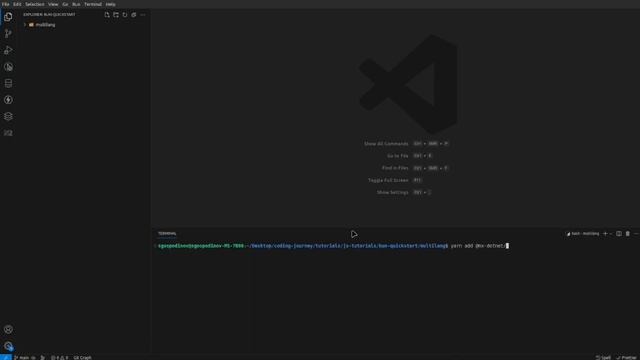This screenshot has width=640, height=360.
Task: Open the Selection menu
Action: pyautogui.click(x=35, y=4)
